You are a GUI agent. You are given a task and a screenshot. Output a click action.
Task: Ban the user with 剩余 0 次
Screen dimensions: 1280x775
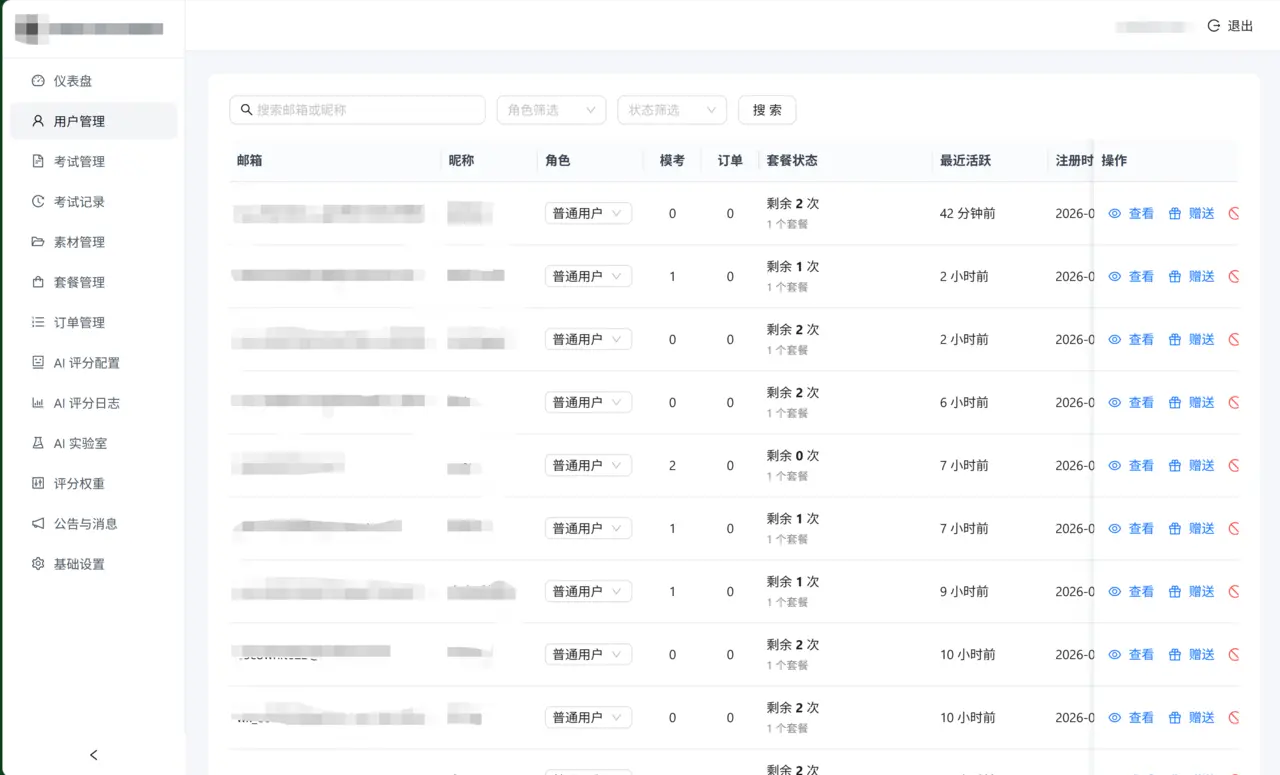(1234, 465)
